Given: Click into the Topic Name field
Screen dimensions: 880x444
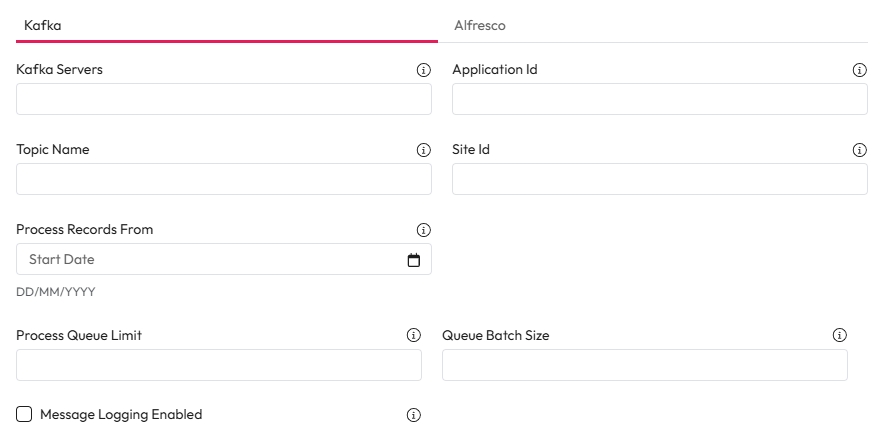Looking at the screenshot, I should [223, 179].
